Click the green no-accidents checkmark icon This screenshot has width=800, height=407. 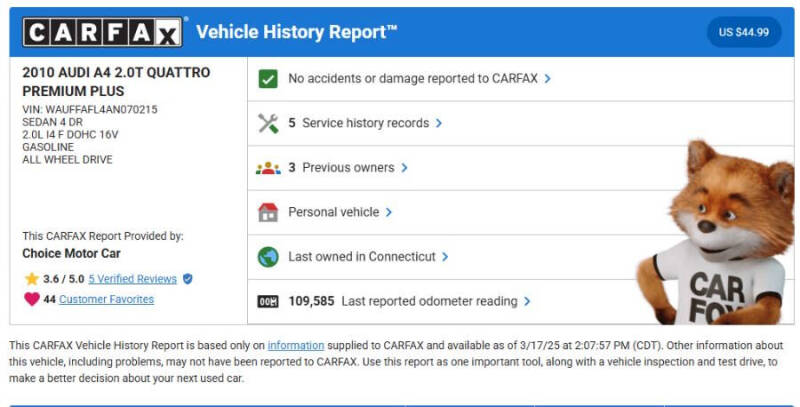pyautogui.click(x=268, y=79)
